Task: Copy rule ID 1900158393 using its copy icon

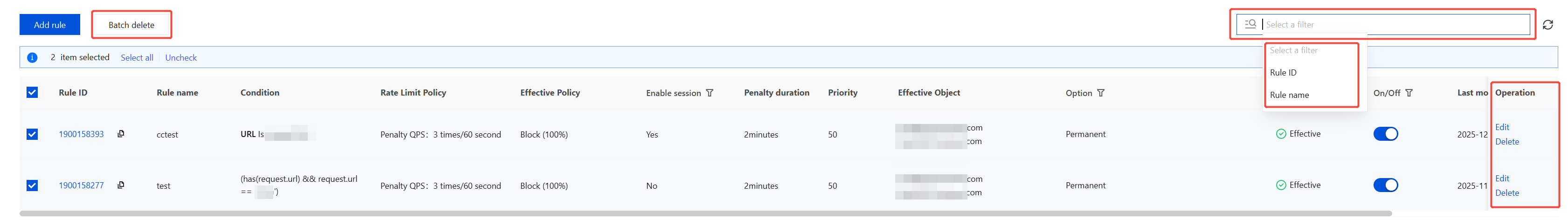Action: coord(120,134)
